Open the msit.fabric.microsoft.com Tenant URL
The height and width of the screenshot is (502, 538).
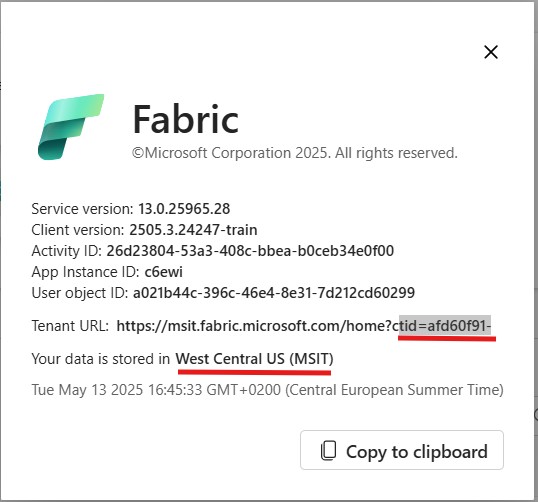click(304, 326)
